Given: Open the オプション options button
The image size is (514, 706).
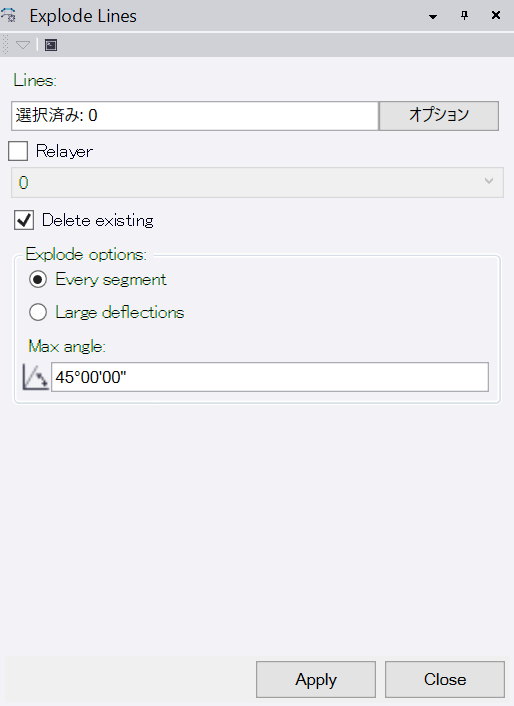Looking at the screenshot, I should click(439, 116).
